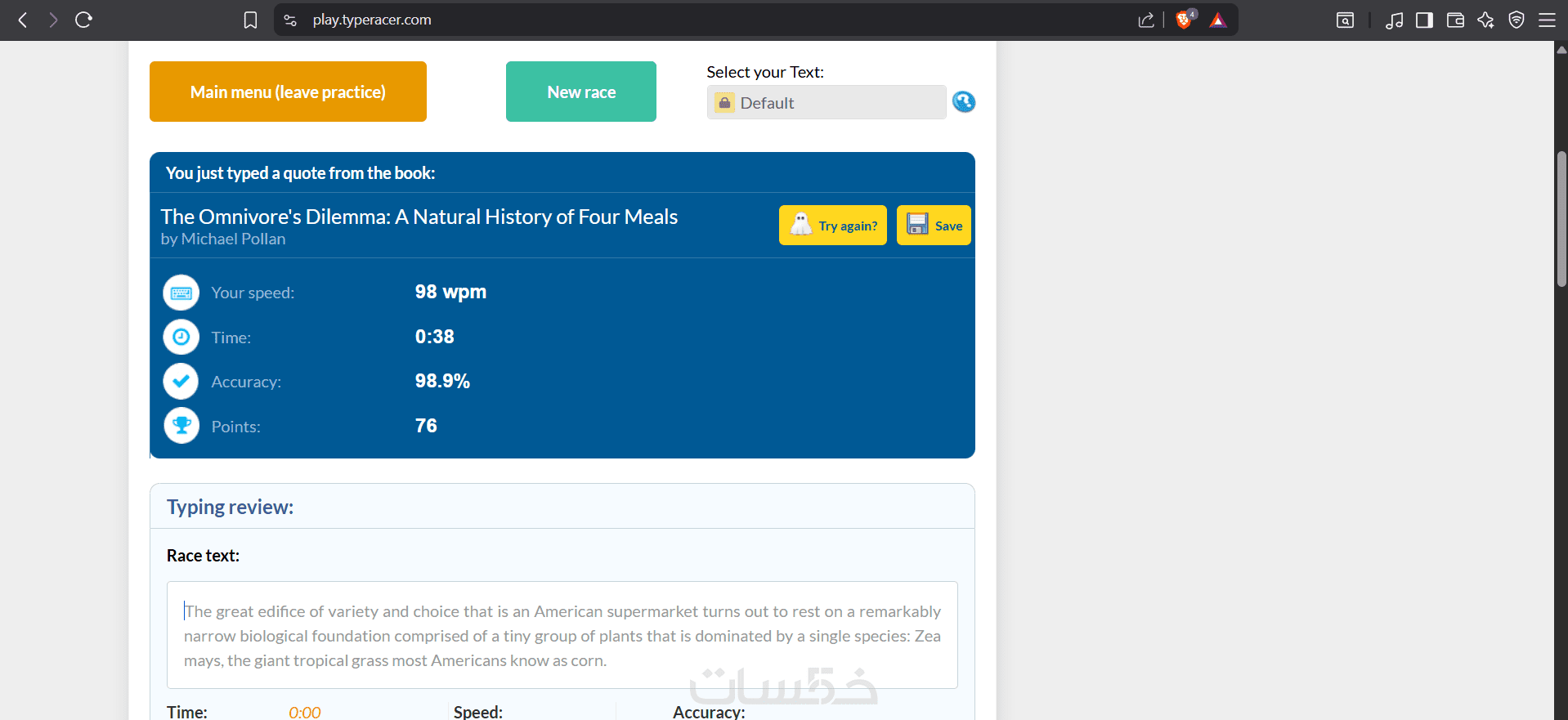Click the trophy points icon

click(x=181, y=425)
